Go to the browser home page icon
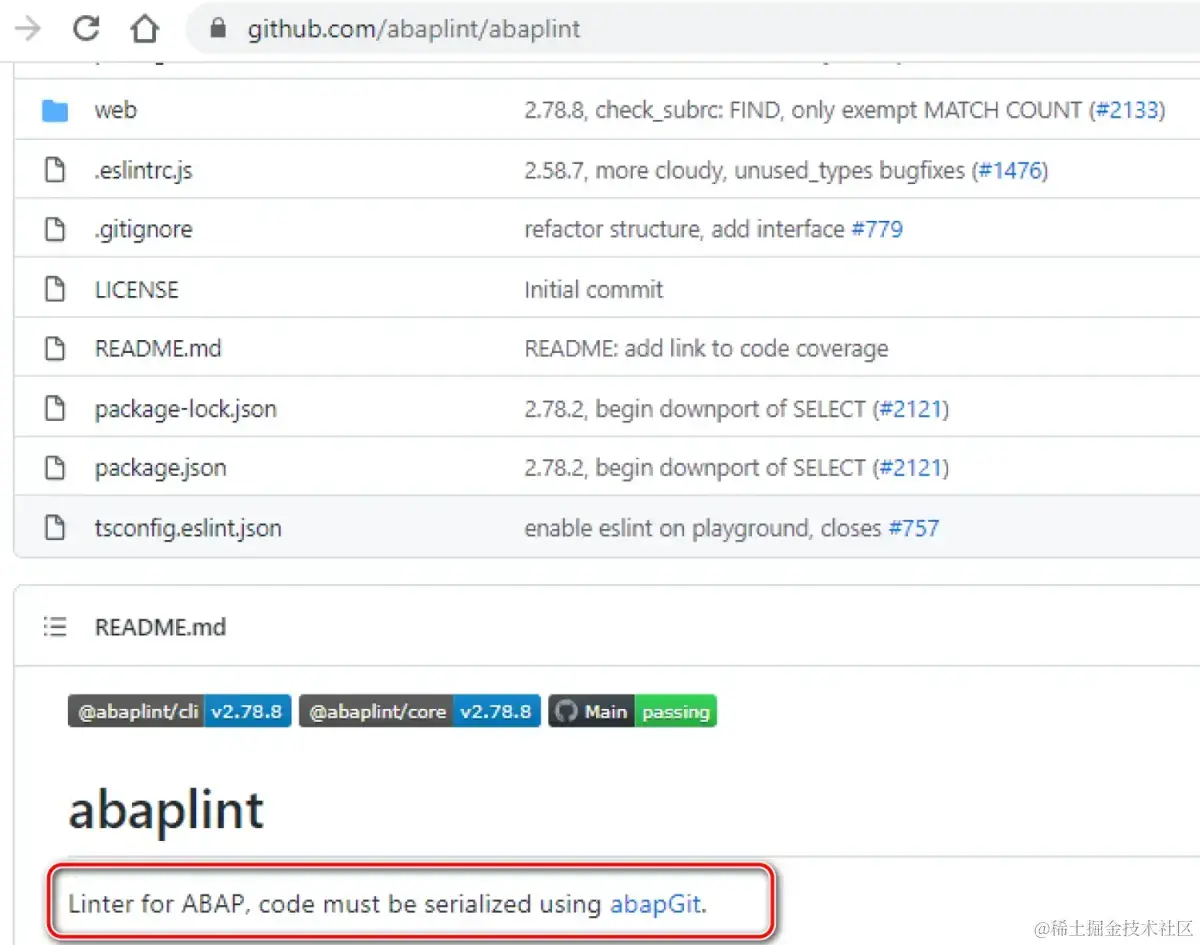This screenshot has width=1200, height=945. pyautogui.click(x=145, y=29)
